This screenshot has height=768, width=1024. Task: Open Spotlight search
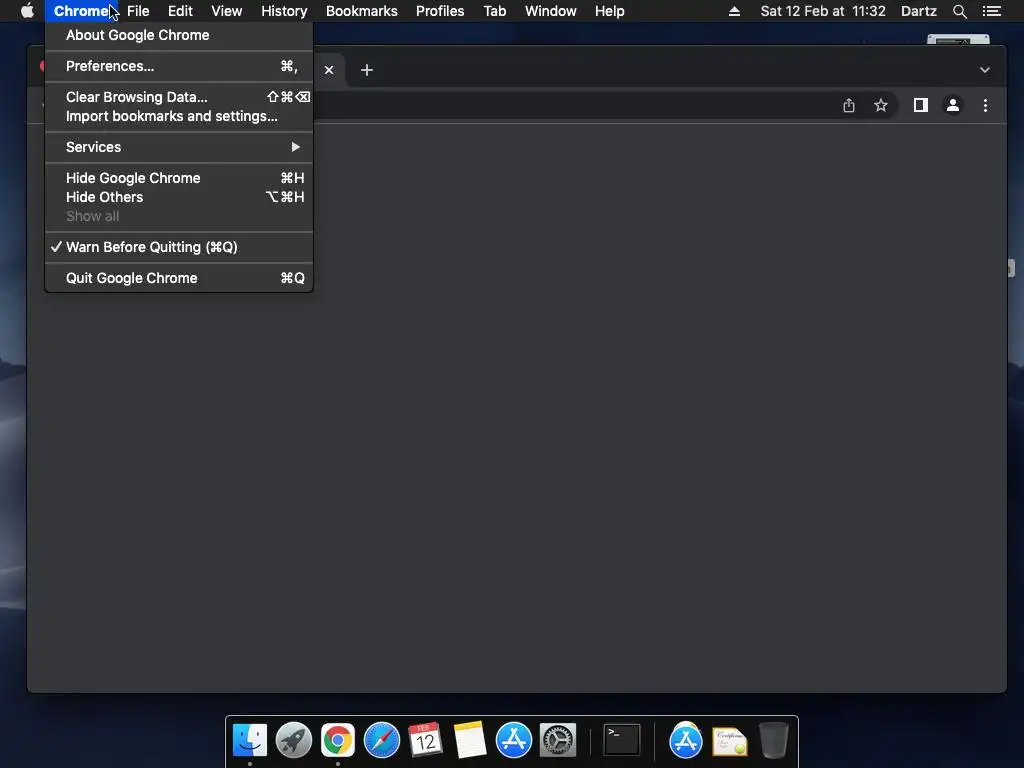click(959, 11)
